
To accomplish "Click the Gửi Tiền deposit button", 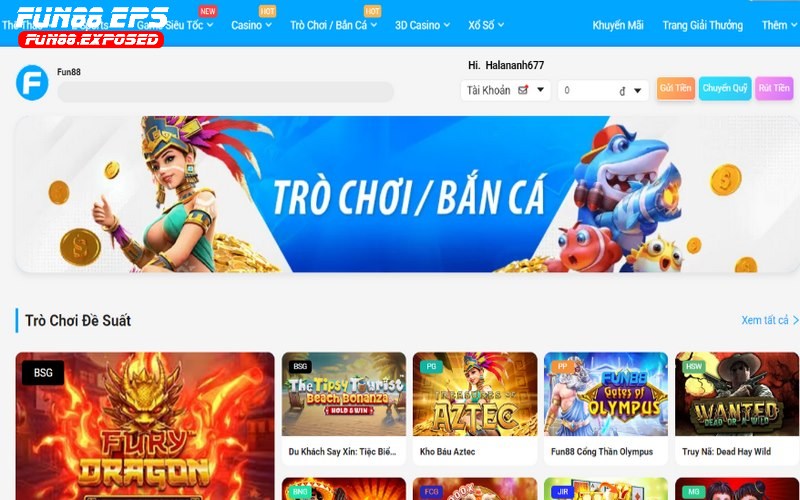I will coord(676,88).
